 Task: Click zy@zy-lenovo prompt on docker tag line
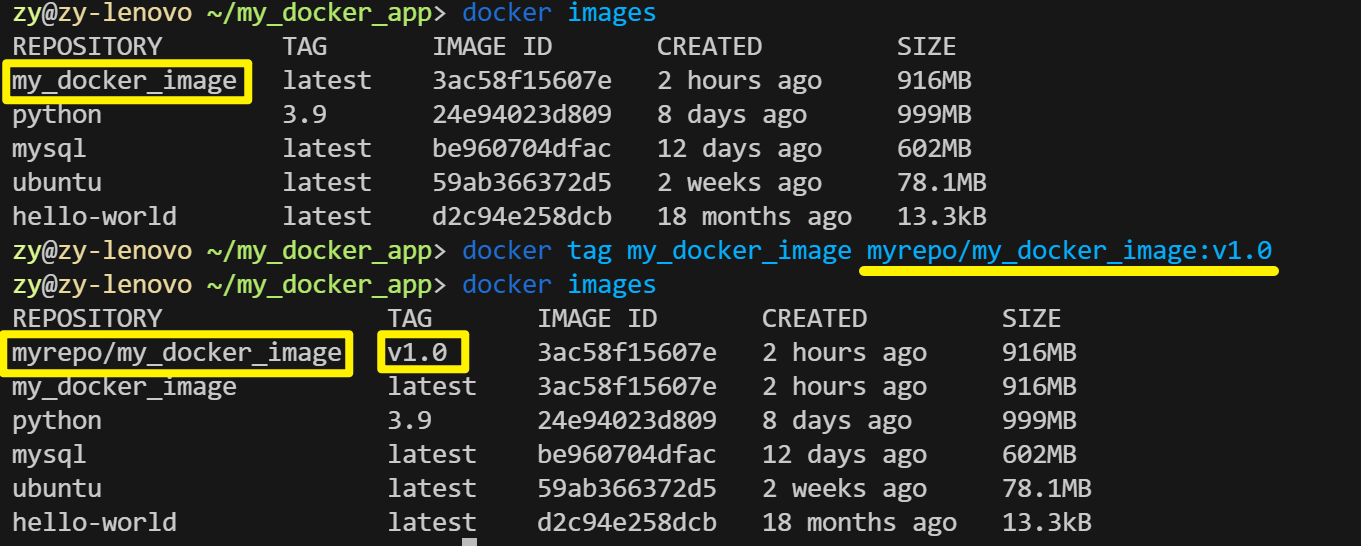point(102,250)
